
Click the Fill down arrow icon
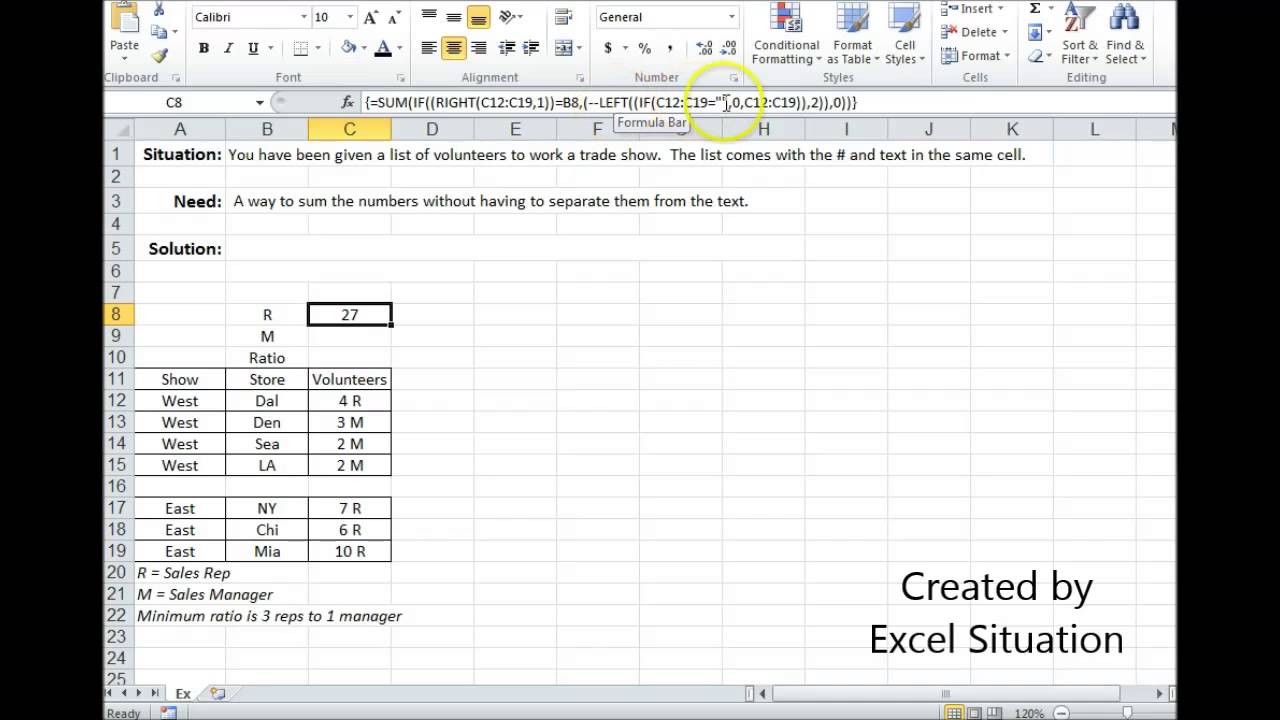1035,33
